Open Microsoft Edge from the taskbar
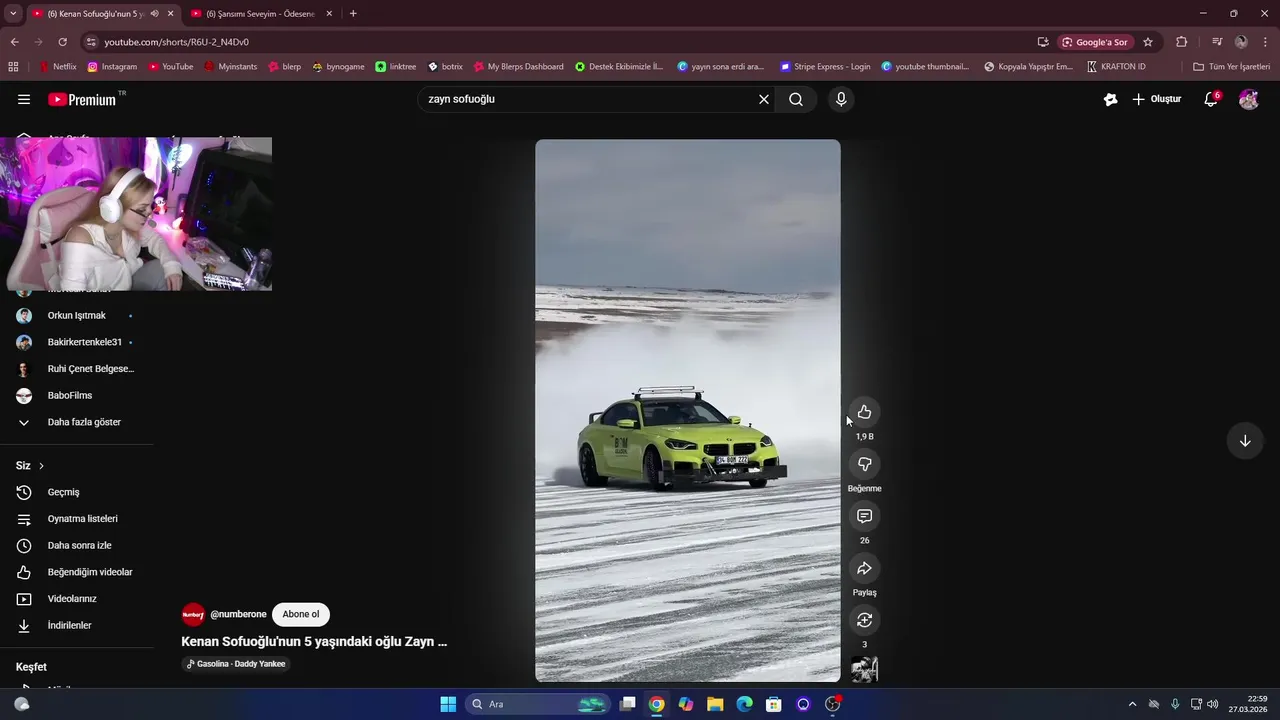Viewport: 1280px width, 720px height. (x=744, y=704)
